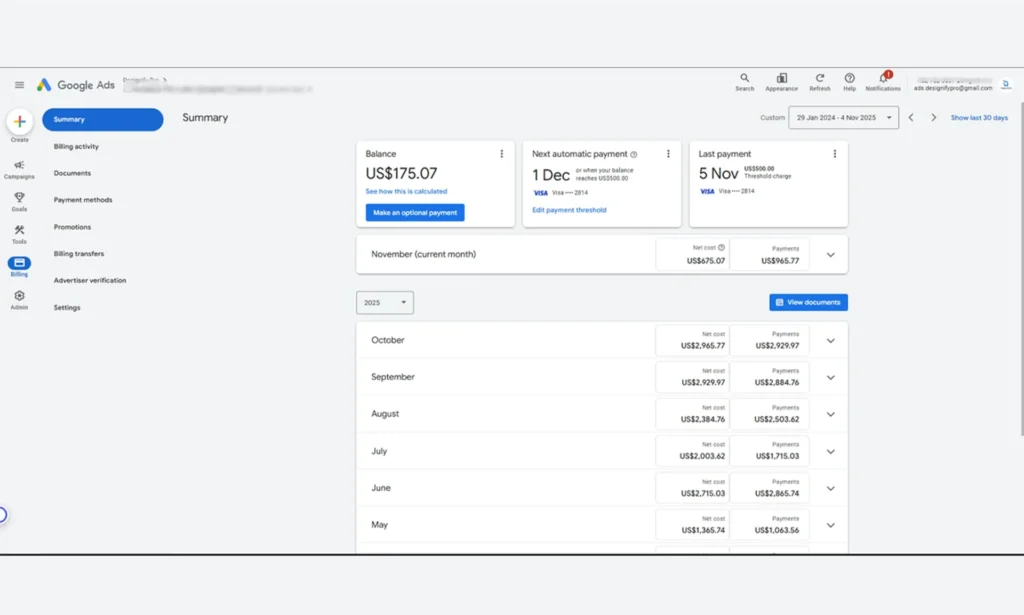Click Make an optional payment

[x=416, y=212]
